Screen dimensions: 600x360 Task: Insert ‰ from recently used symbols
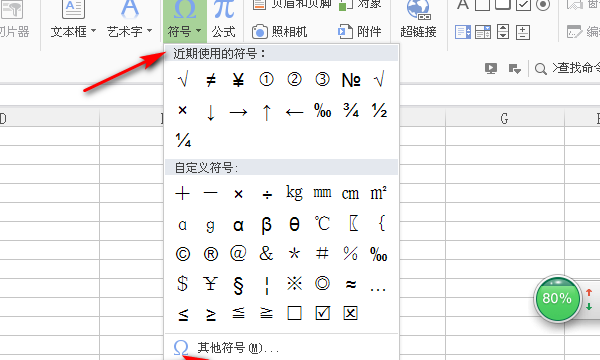coord(323,111)
